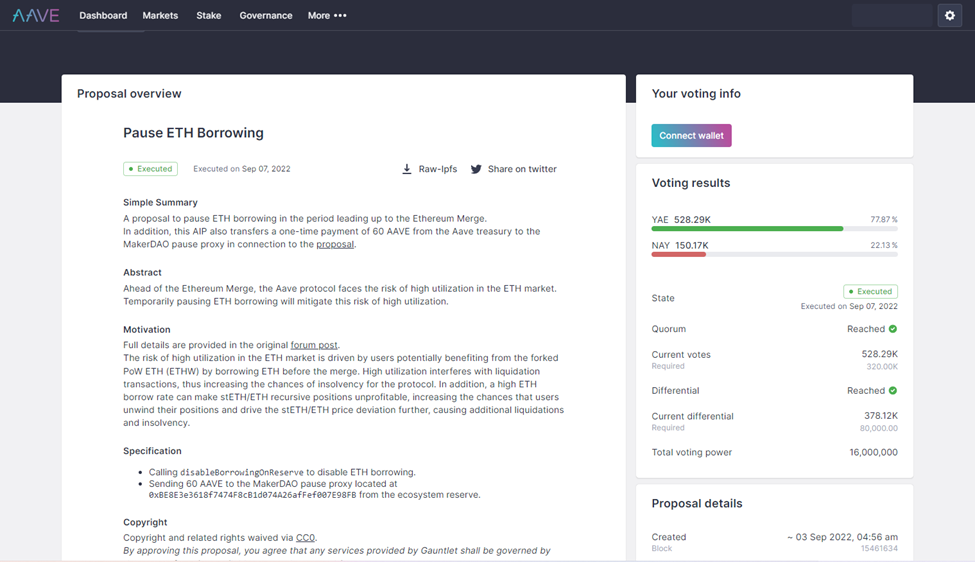Switch to Governance section

click(x=266, y=16)
